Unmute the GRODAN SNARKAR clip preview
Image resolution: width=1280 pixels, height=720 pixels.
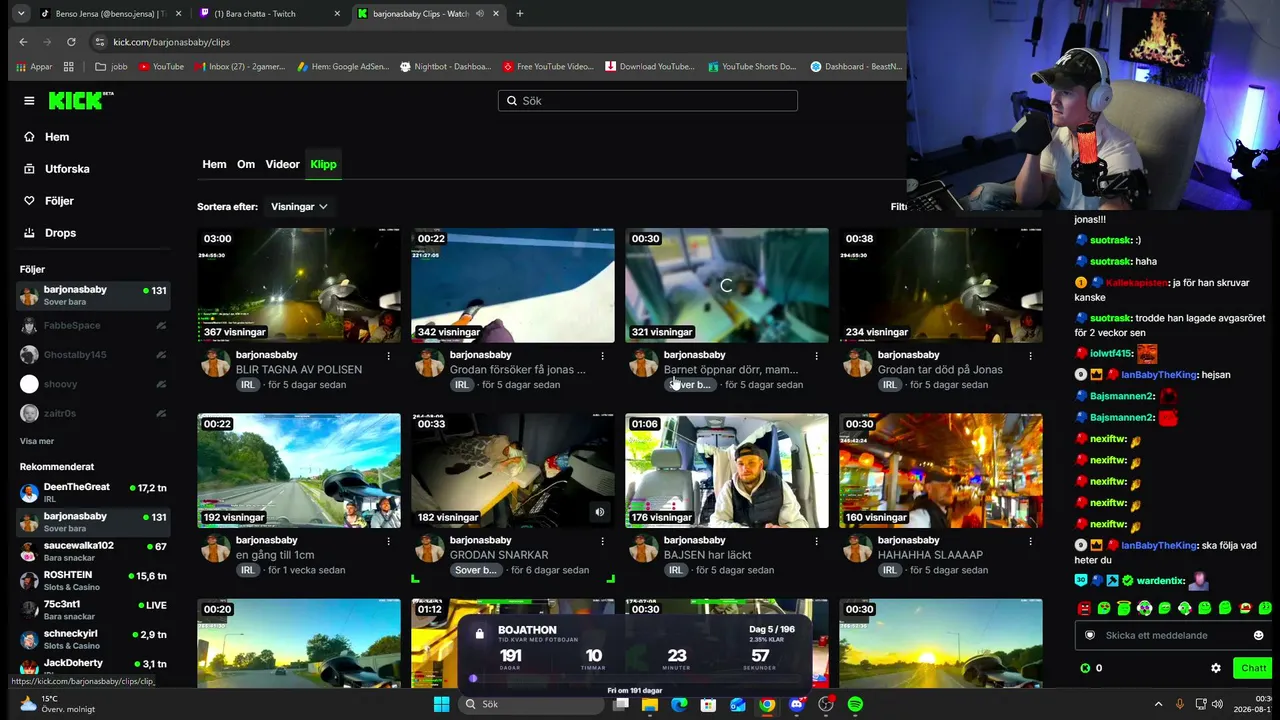pyautogui.click(x=599, y=512)
